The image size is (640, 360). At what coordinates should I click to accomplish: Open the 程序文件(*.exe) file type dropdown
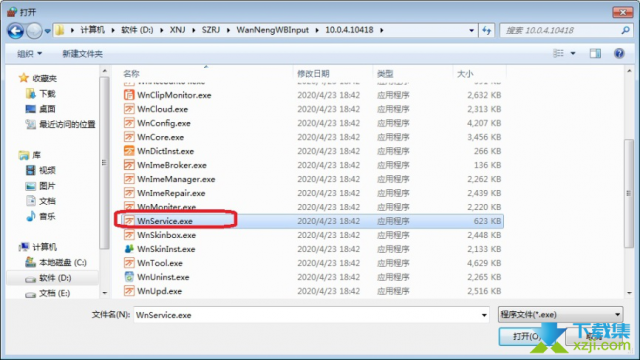point(560,315)
